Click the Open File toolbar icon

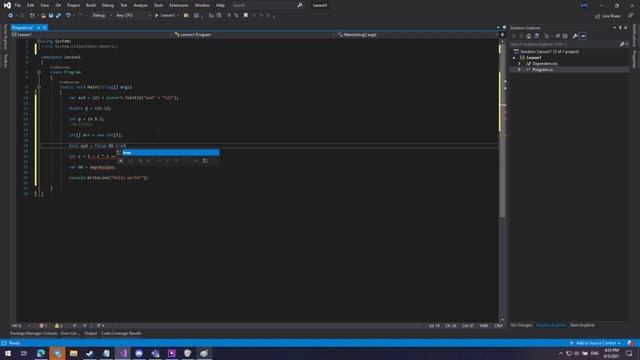pos(43,16)
